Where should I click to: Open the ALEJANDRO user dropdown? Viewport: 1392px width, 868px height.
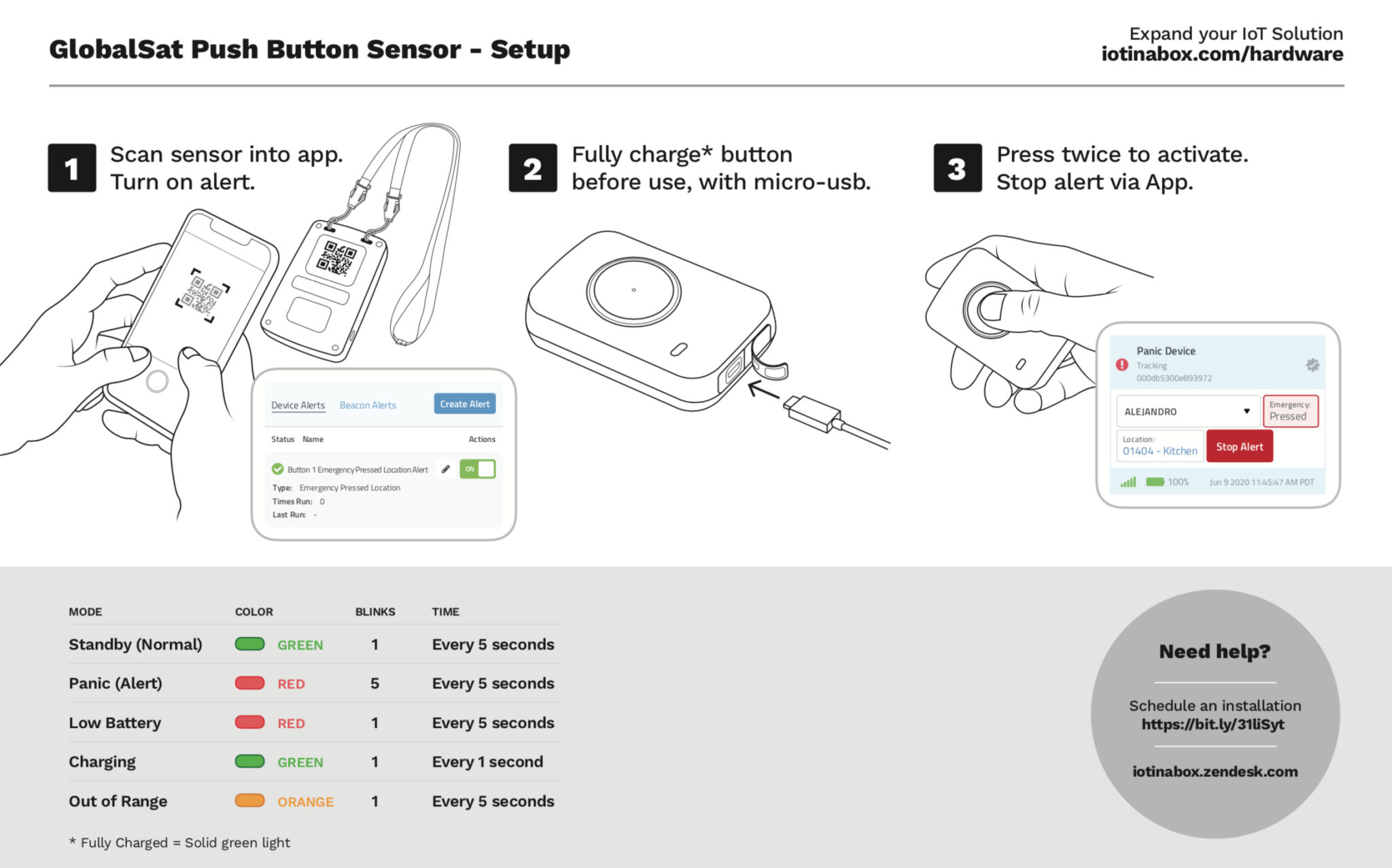pyautogui.click(x=1187, y=411)
